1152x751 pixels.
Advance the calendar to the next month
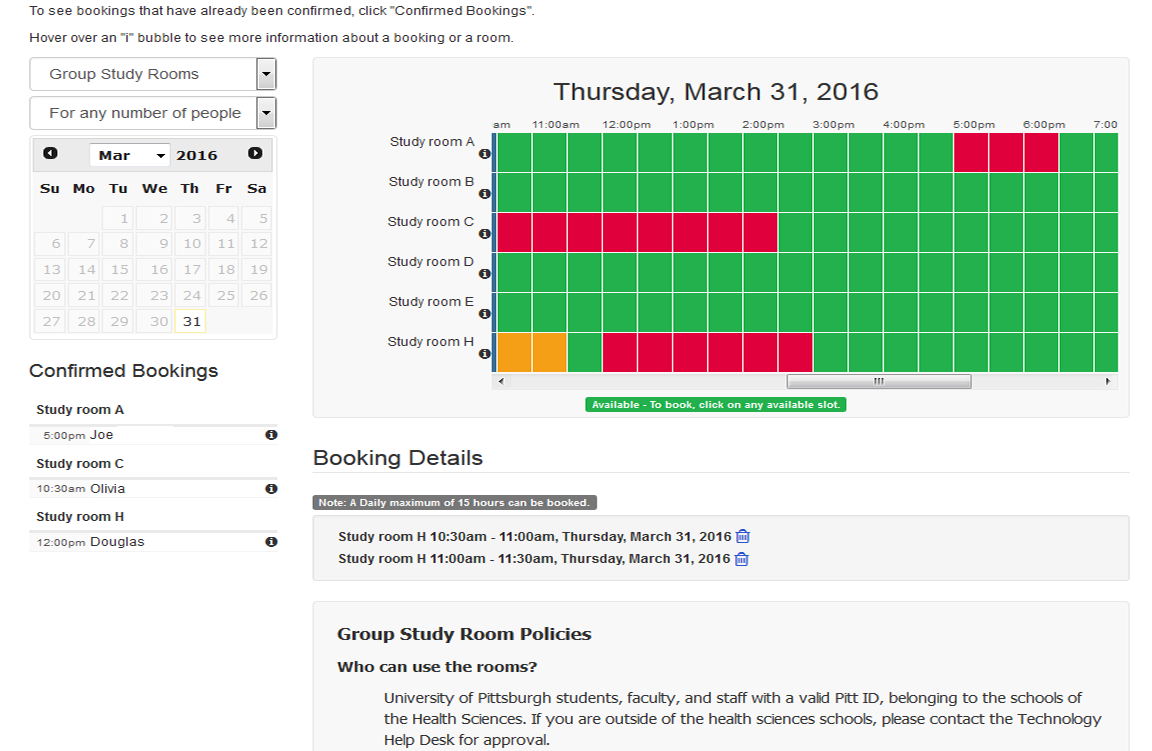point(257,154)
